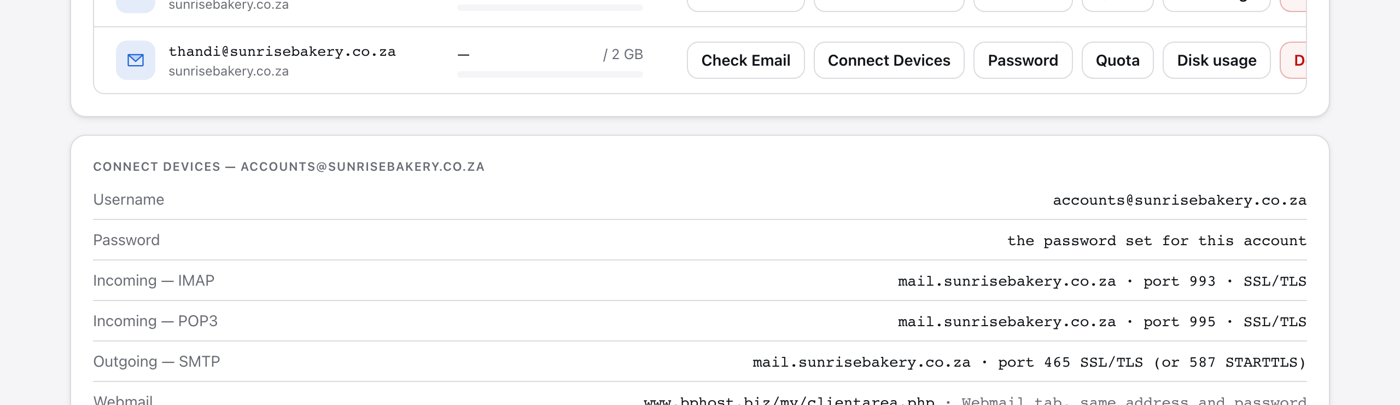Select the SMTP port 465 server details
Viewport: 1400px width, 405px height.
click(1029, 362)
